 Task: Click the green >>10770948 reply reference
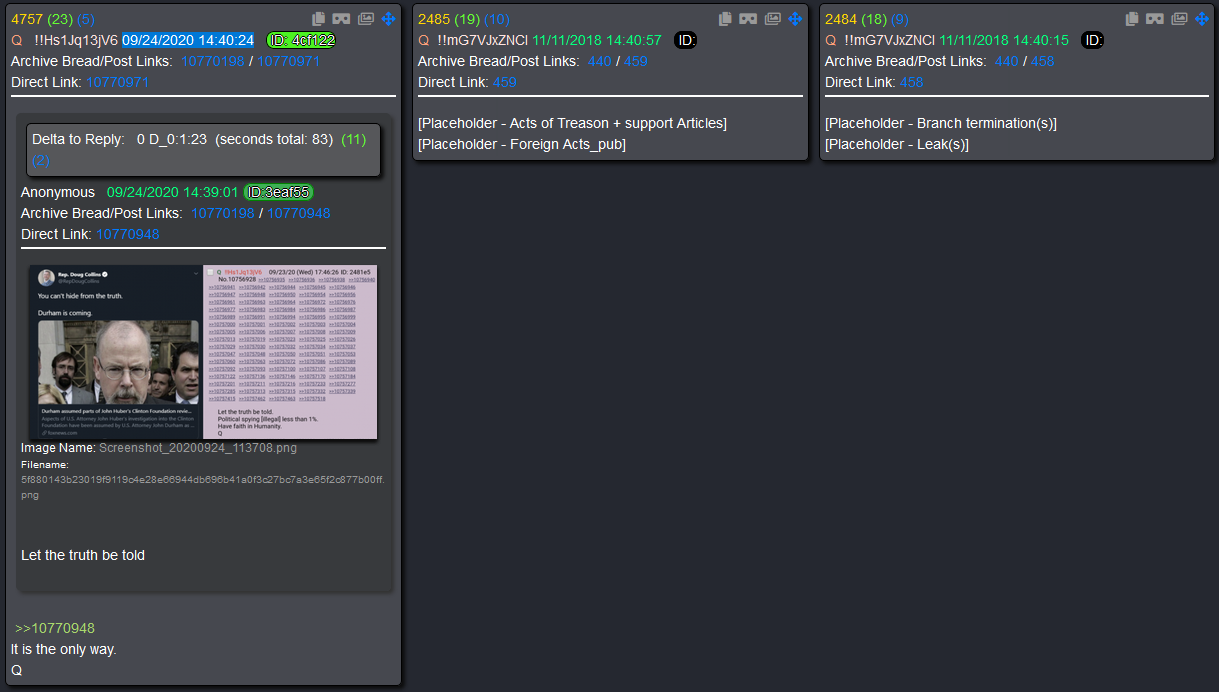tap(55, 628)
